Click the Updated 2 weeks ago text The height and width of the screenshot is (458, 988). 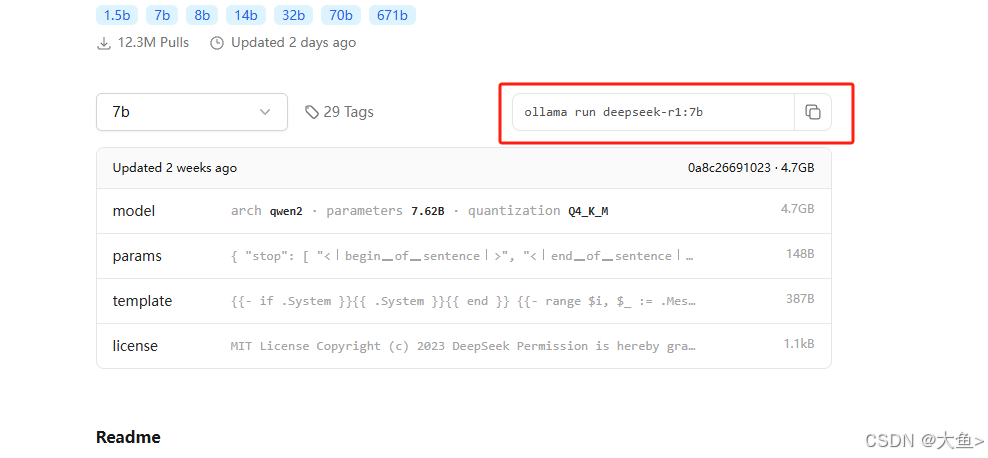pyautogui.click(x=175, y=168)
